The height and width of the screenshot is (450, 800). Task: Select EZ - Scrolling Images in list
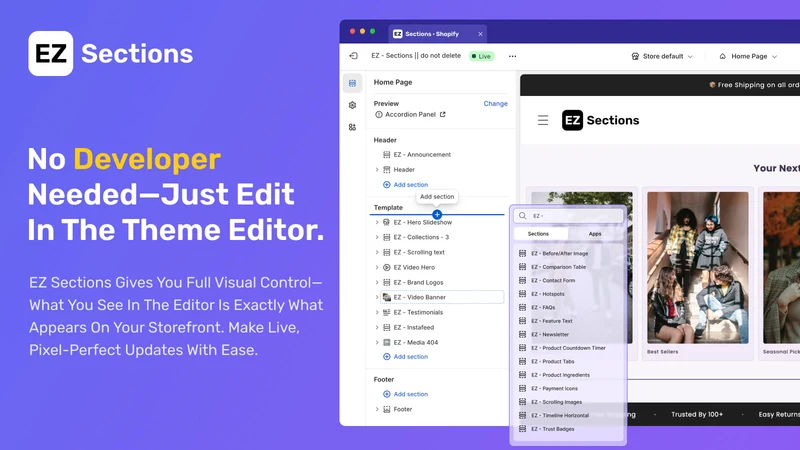point(556,402)
